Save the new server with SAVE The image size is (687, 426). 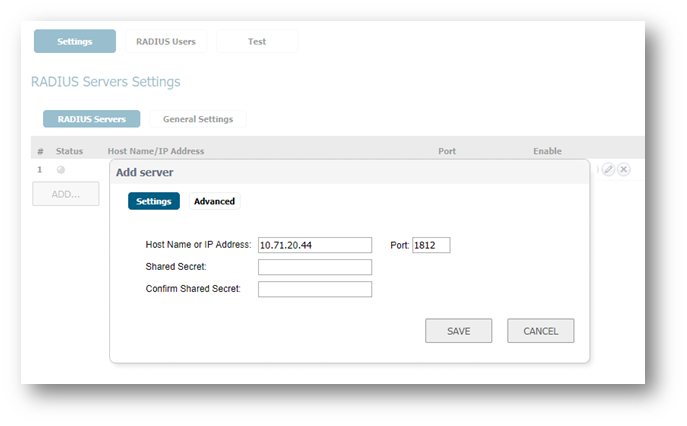point(458,331)
